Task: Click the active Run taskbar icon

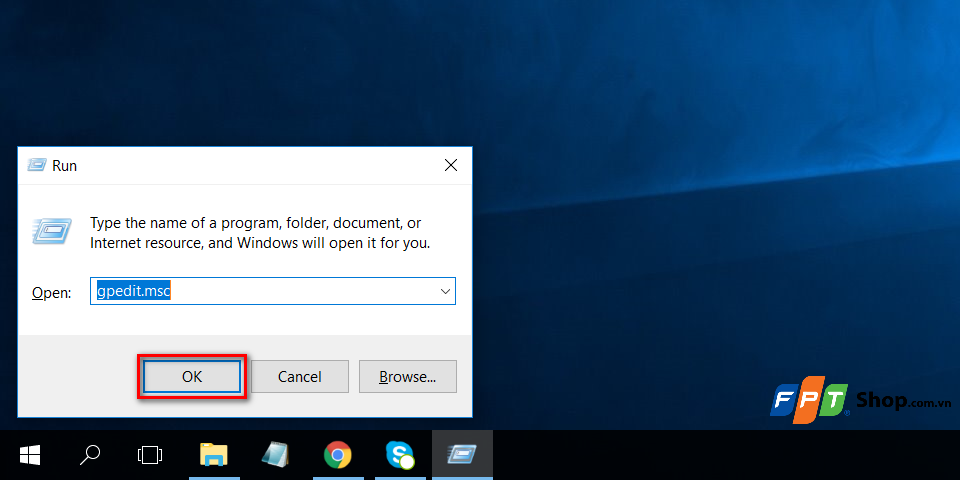Action: (462, 455)
